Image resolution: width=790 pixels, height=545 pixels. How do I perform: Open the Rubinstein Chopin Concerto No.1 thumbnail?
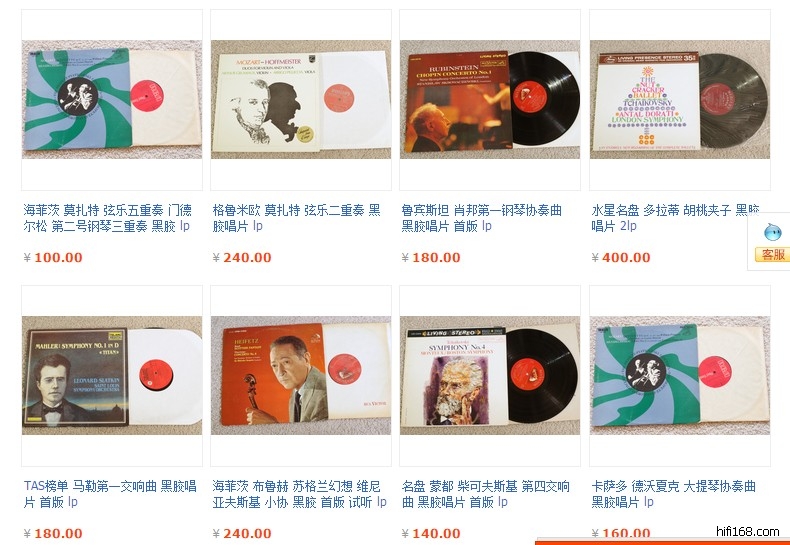(x=490, y=100)
